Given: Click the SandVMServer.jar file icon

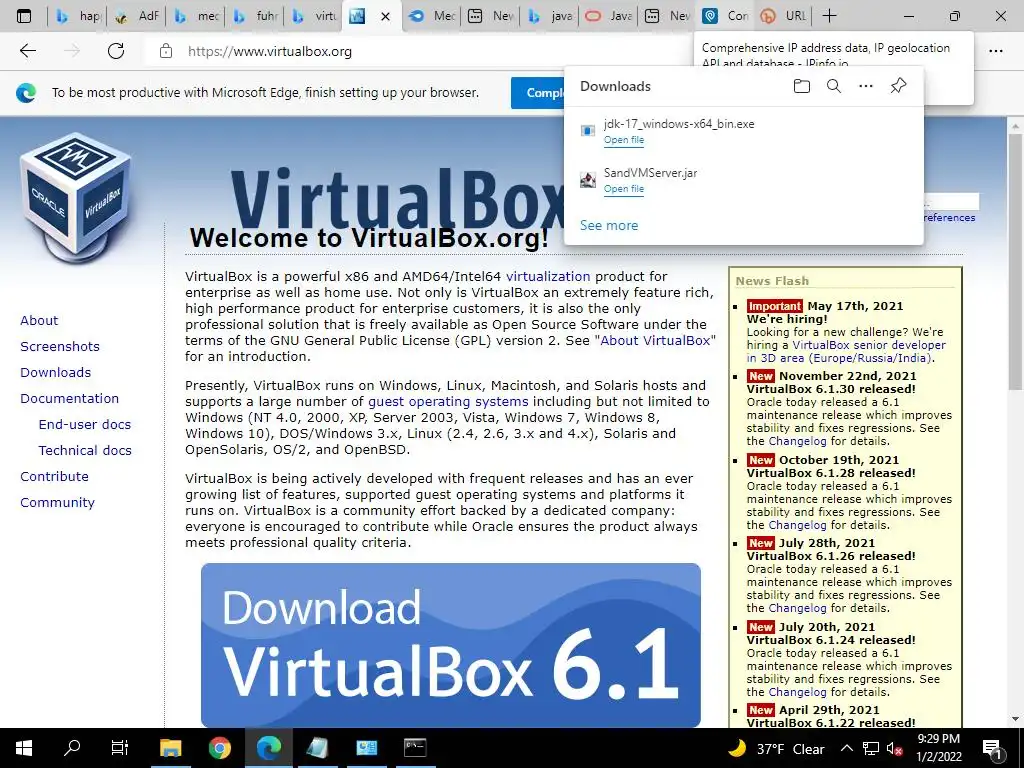Looking at the screenshot, I should 588,180.
